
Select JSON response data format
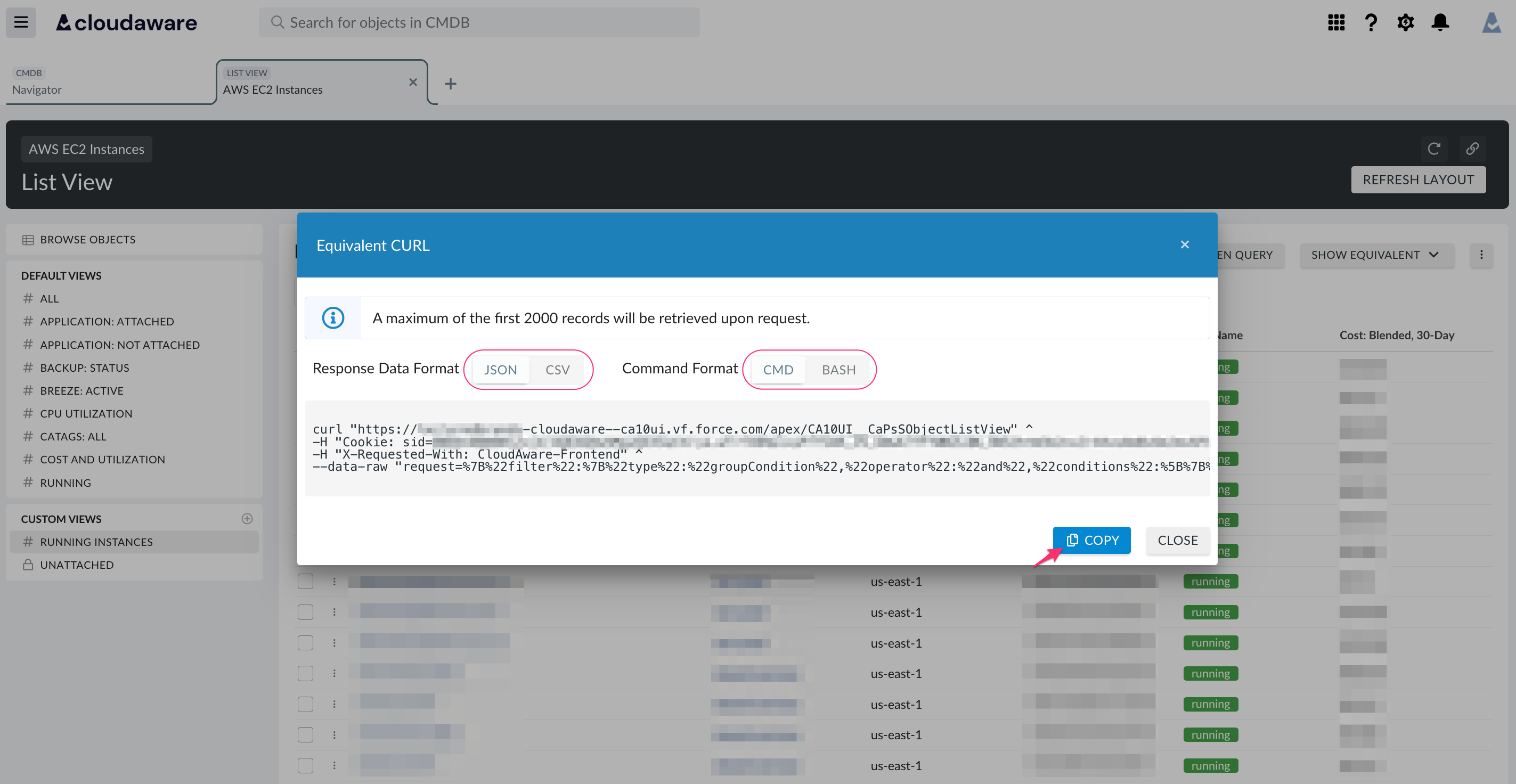tap(500, 370)
